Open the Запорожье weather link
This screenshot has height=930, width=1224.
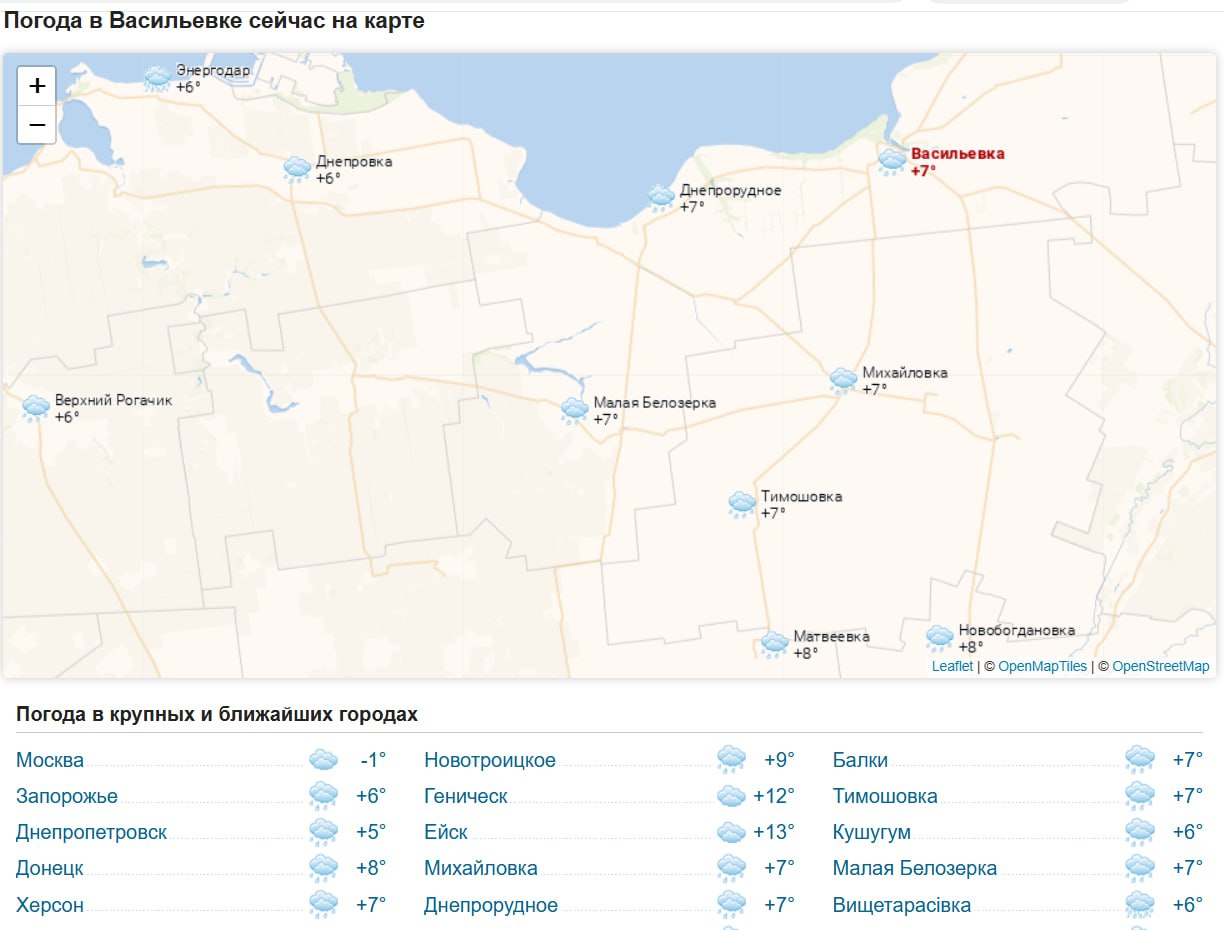tap(67, 796)
